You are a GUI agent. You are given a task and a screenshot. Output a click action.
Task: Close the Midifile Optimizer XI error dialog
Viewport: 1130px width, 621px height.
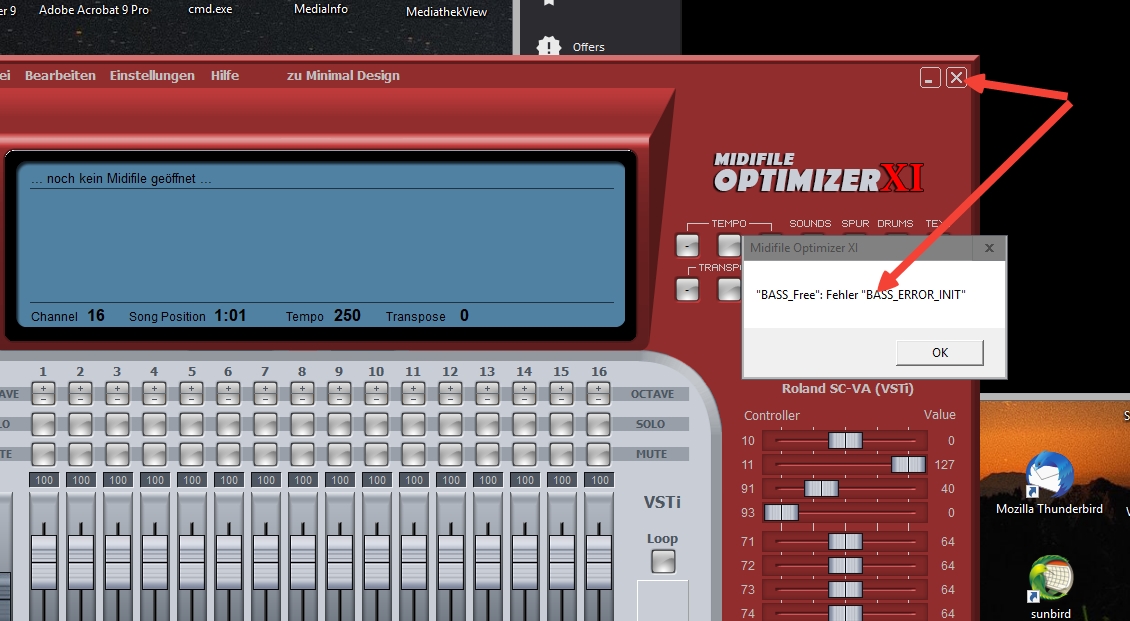pos(989,248)
